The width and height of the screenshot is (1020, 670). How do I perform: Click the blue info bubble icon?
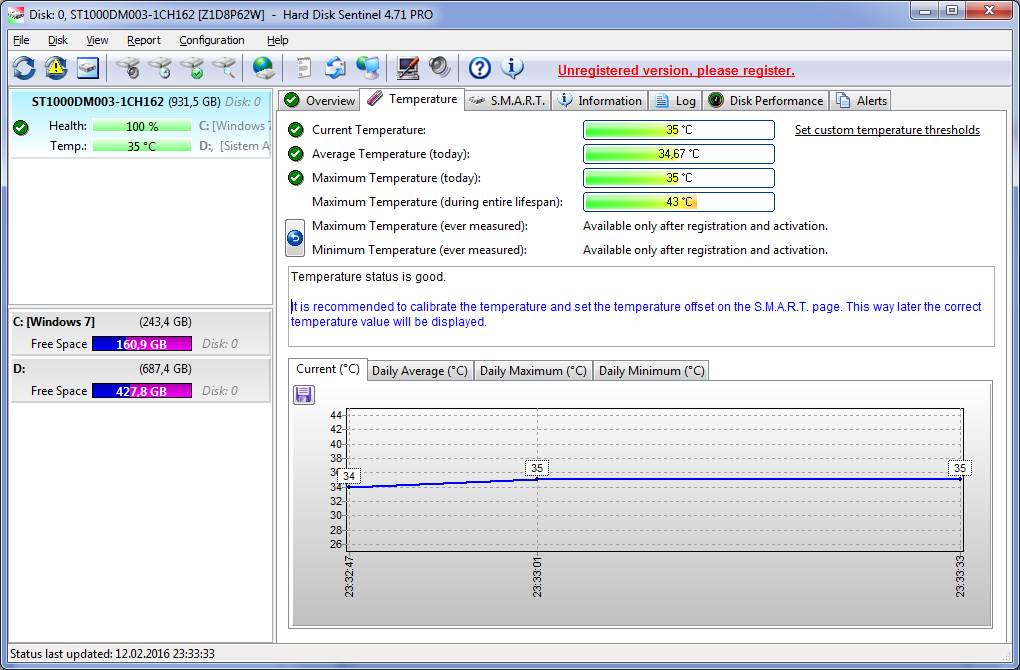[x=512, y=68]
